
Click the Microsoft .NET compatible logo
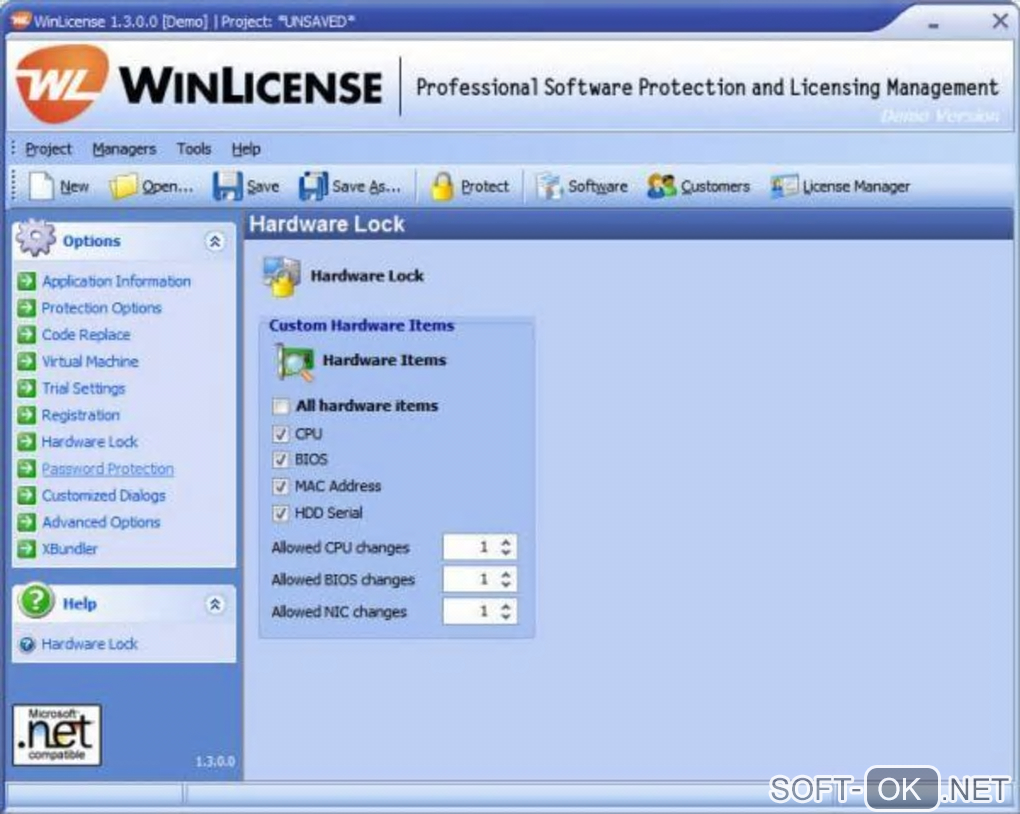(57, 735)
